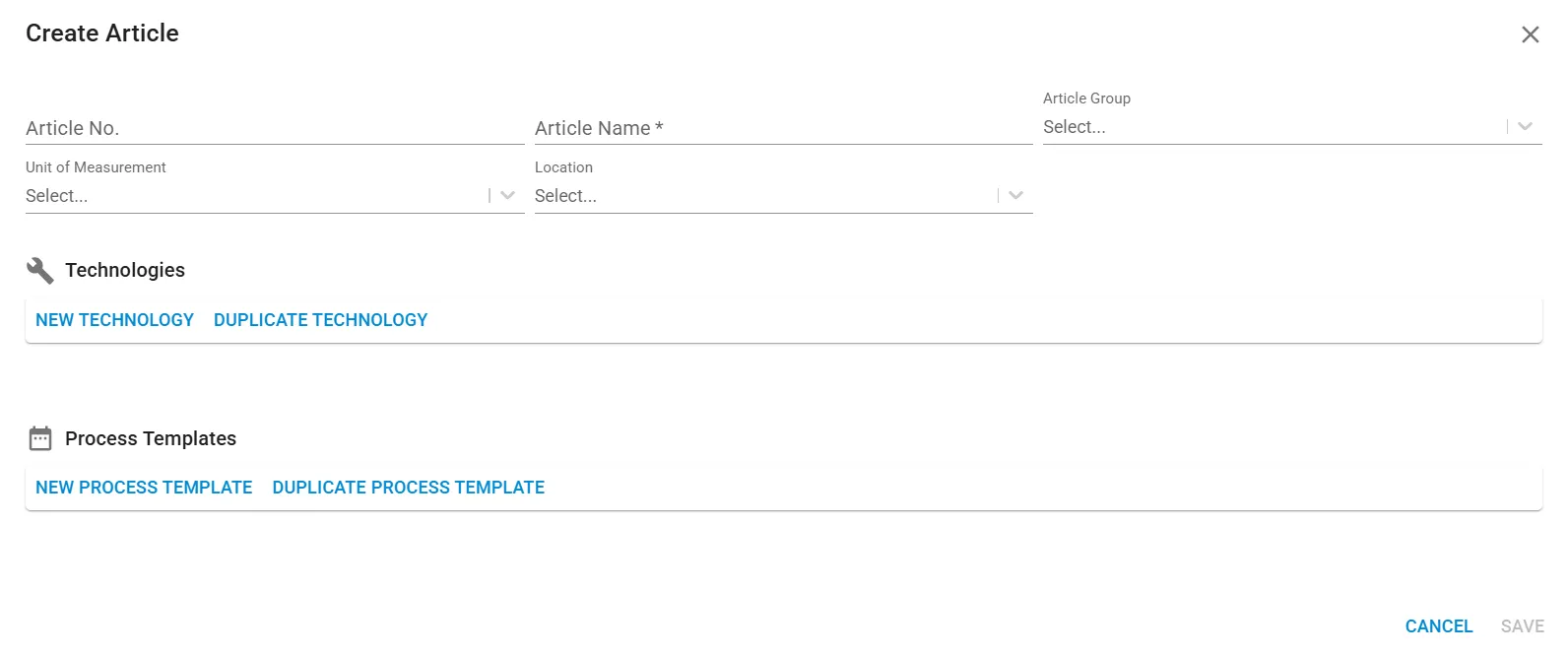This screenshot has height=656, width=1568.
Task: Add a technology via NEW TECHNOLOGY
Action: click(x=114, y=320)
